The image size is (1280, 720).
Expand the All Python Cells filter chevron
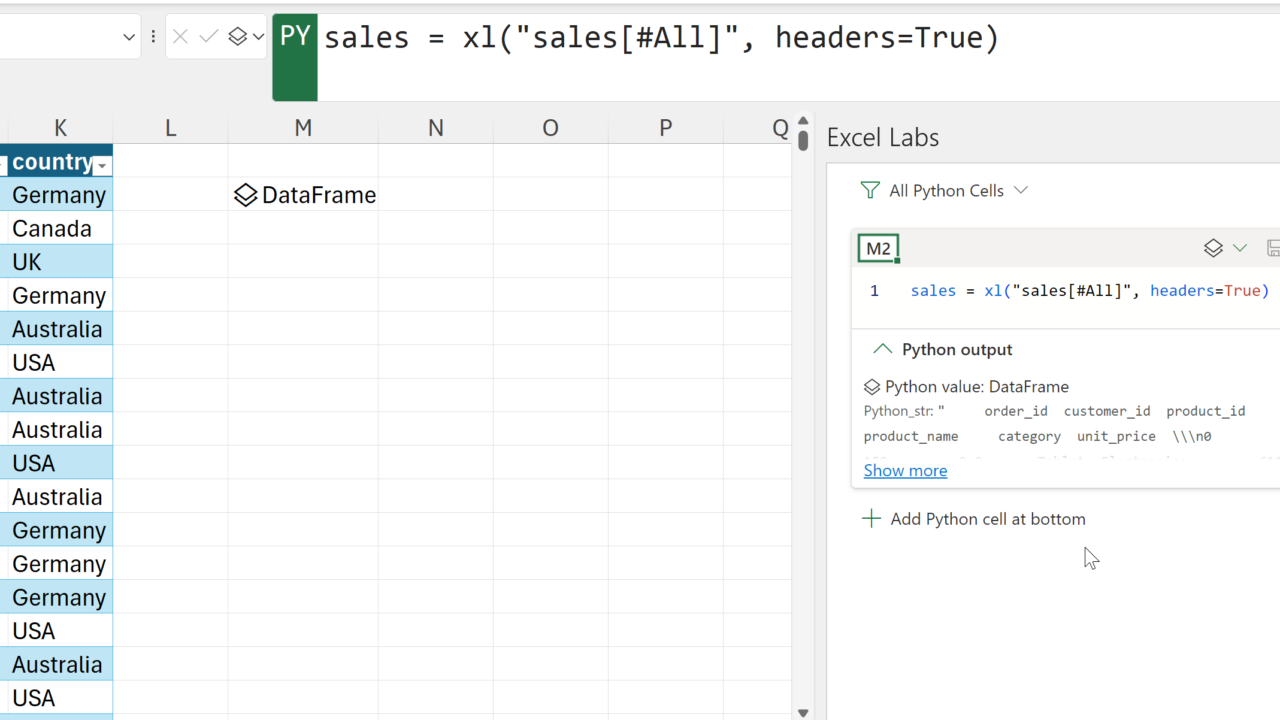tap(1021, 190)
